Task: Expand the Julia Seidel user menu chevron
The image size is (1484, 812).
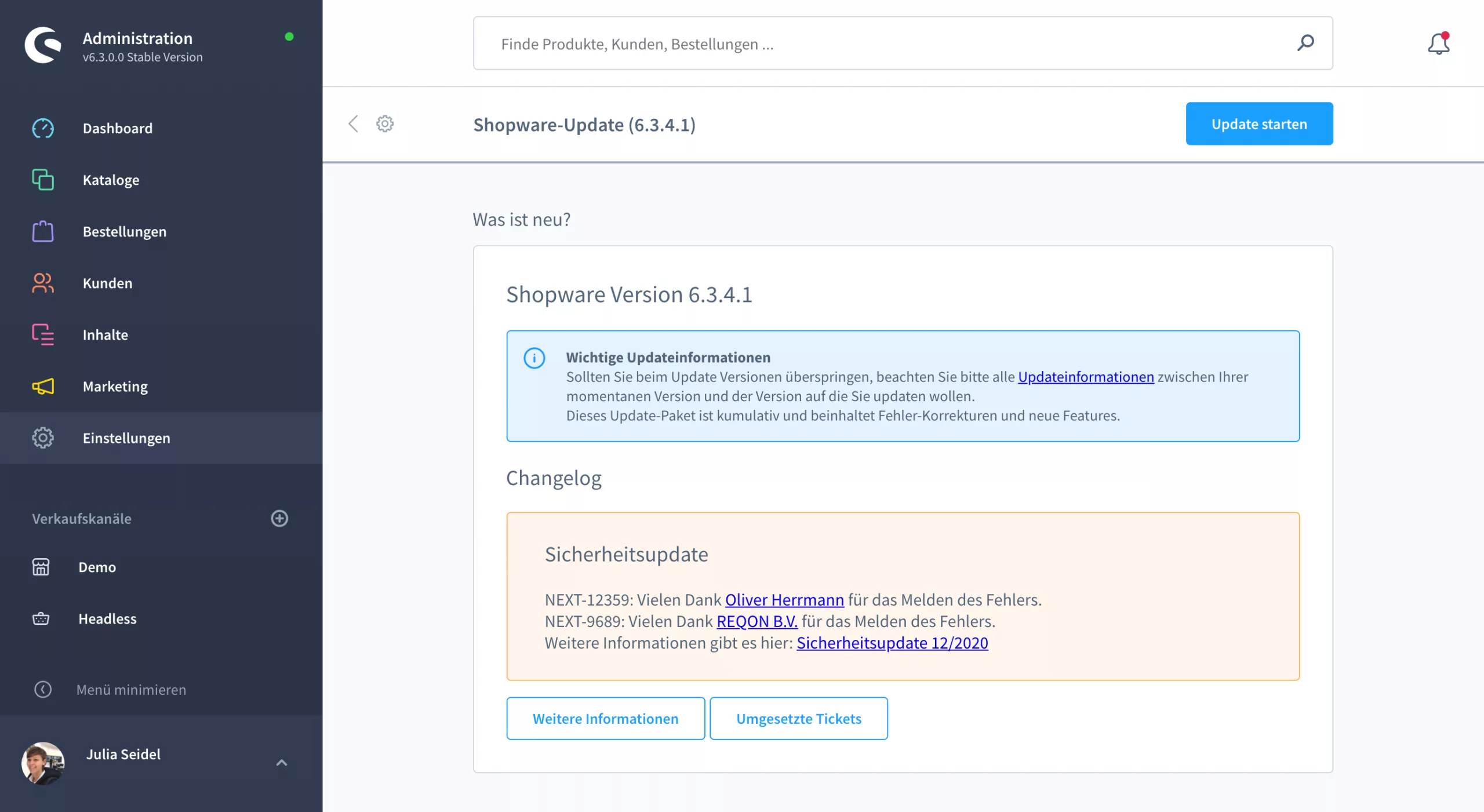Action: 282,763
